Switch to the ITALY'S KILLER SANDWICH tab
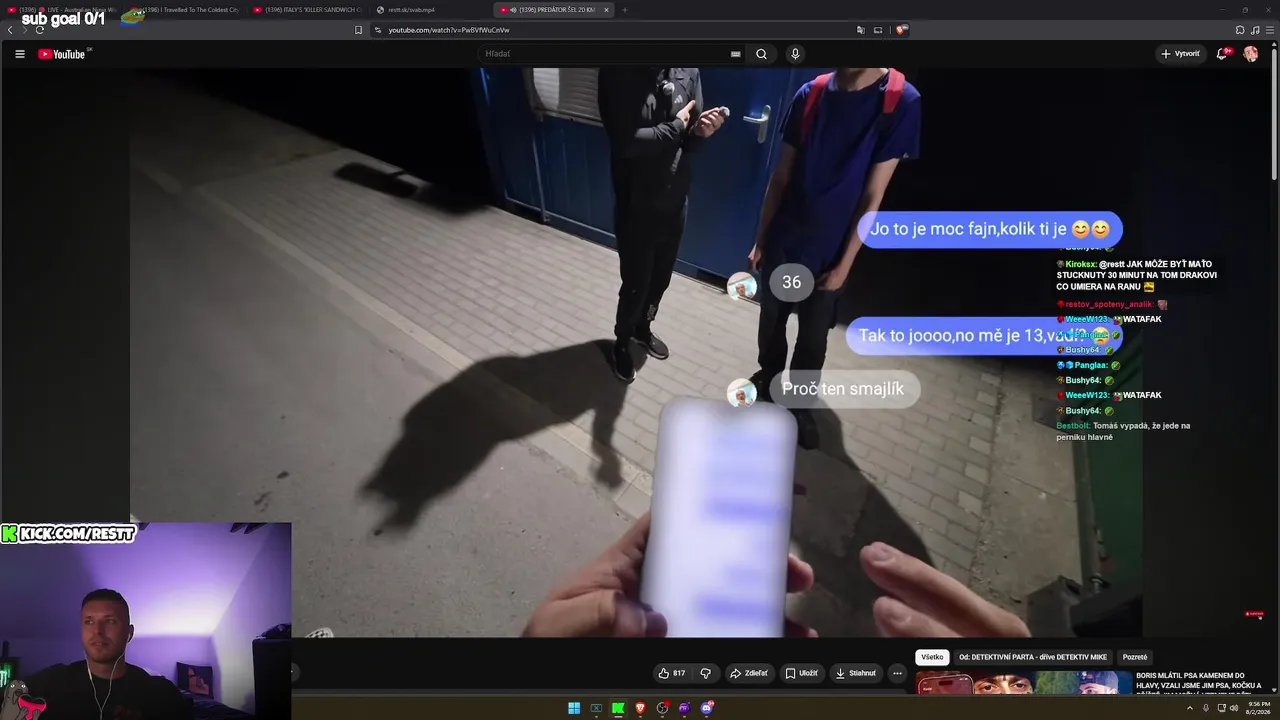The height and width of the screenshot is (720, 1280). coord(308,10)
